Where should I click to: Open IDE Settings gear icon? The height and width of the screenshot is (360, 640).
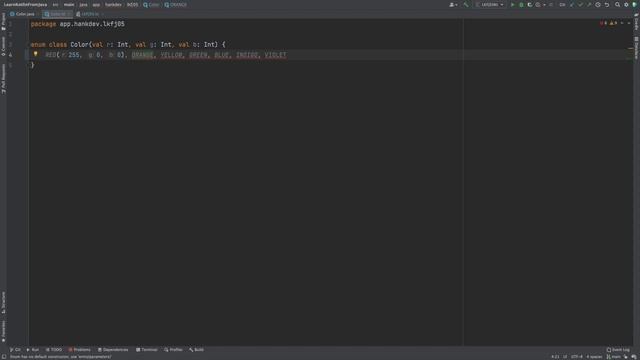click(x=626, y=5)
